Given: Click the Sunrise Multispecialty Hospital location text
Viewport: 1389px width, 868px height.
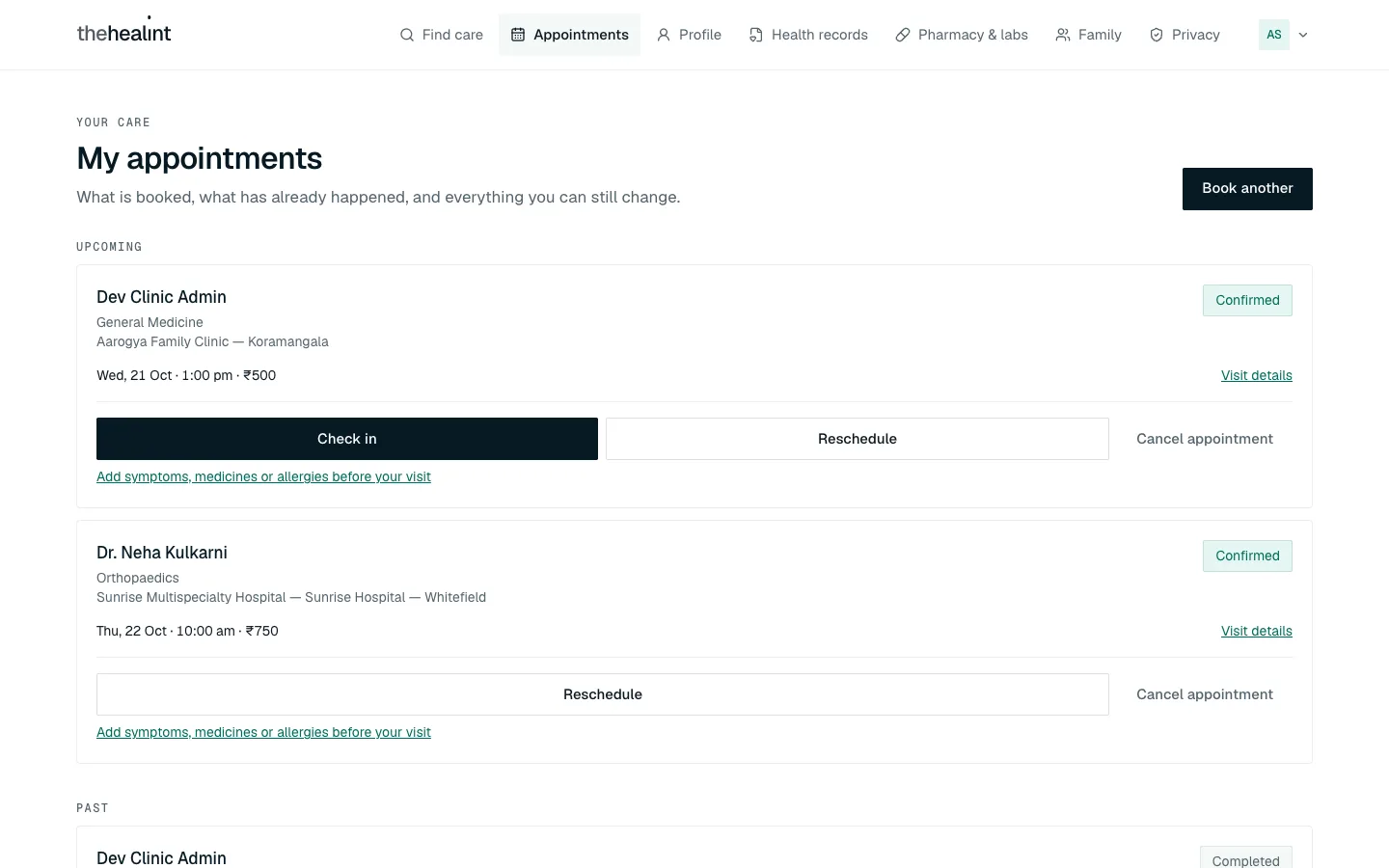Looking at the screenshot, I should click(x=291, y=598).
